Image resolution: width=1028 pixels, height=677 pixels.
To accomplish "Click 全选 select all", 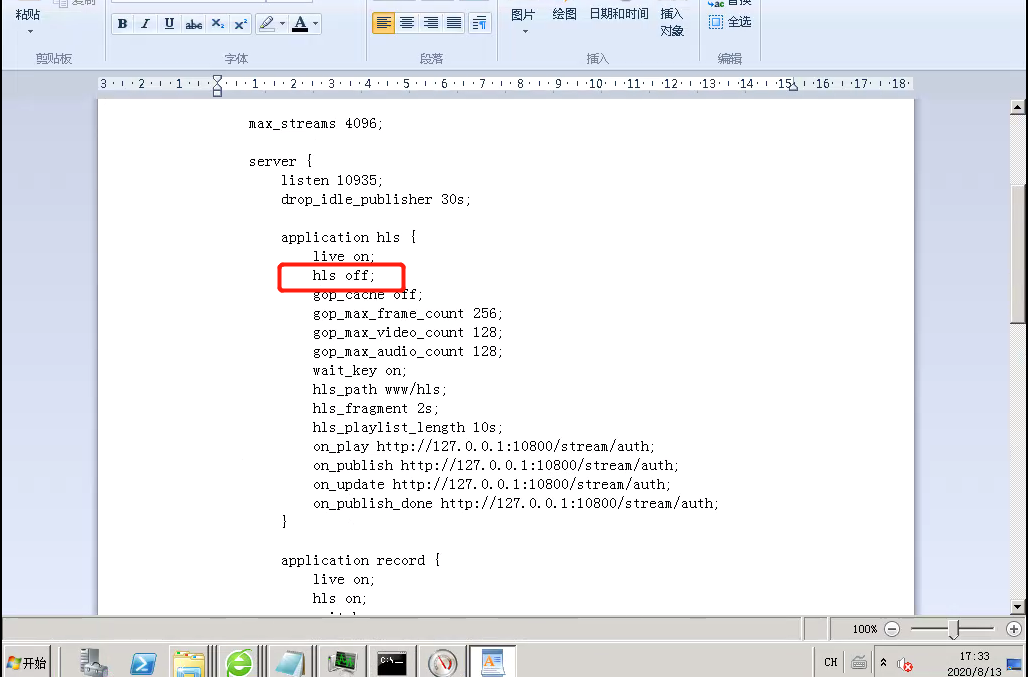I will (730, 22).
